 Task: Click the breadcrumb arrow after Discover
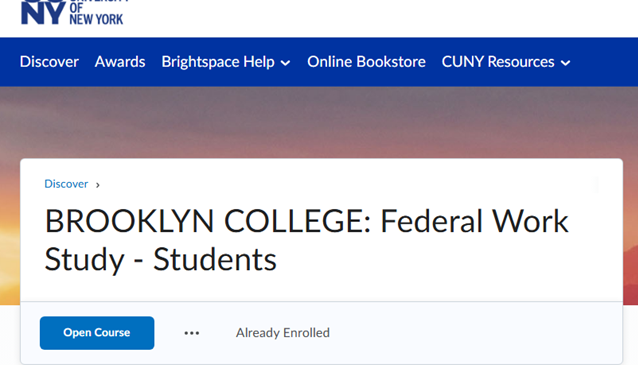[x=98, y=185]
